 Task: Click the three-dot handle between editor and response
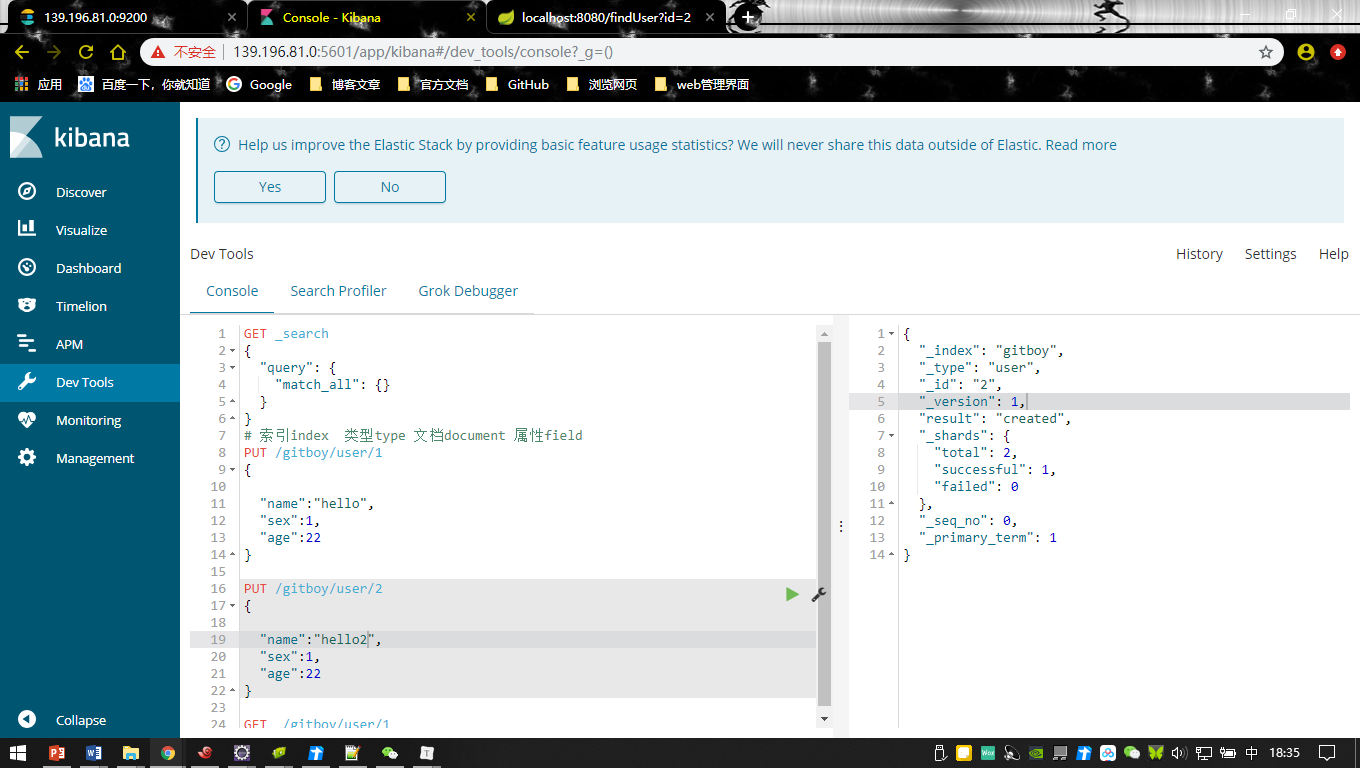[840, 525]
